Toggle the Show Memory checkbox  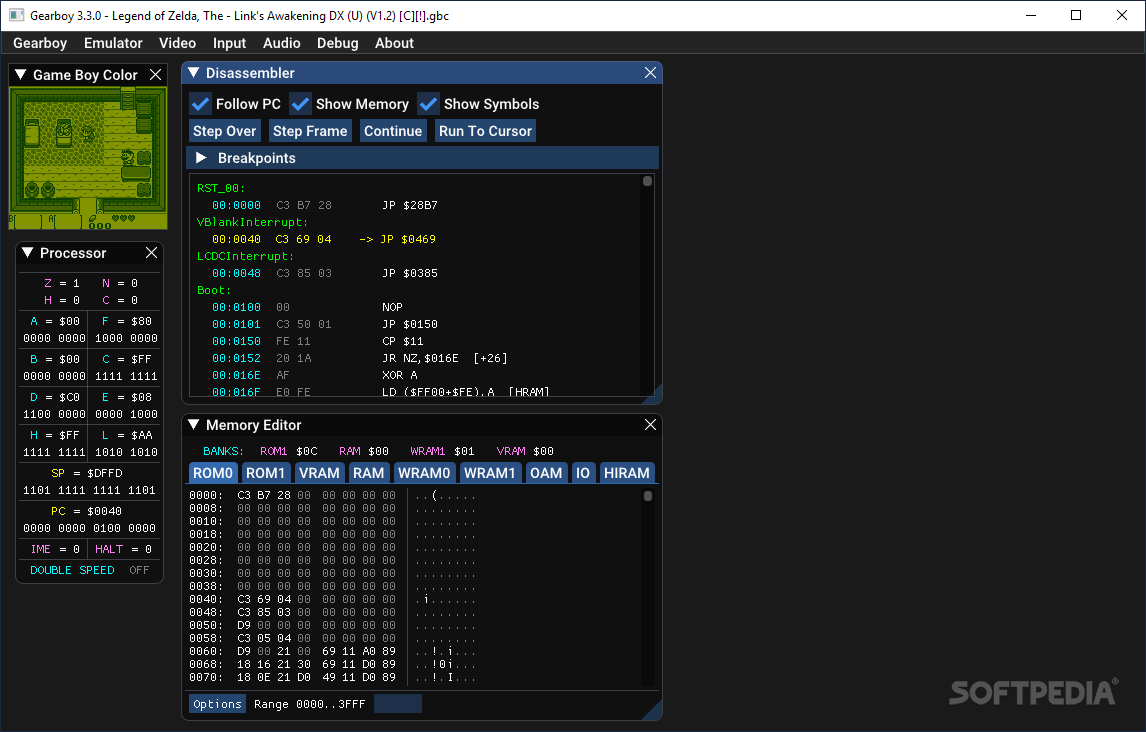pyautogui.click(x=300, y=104)
